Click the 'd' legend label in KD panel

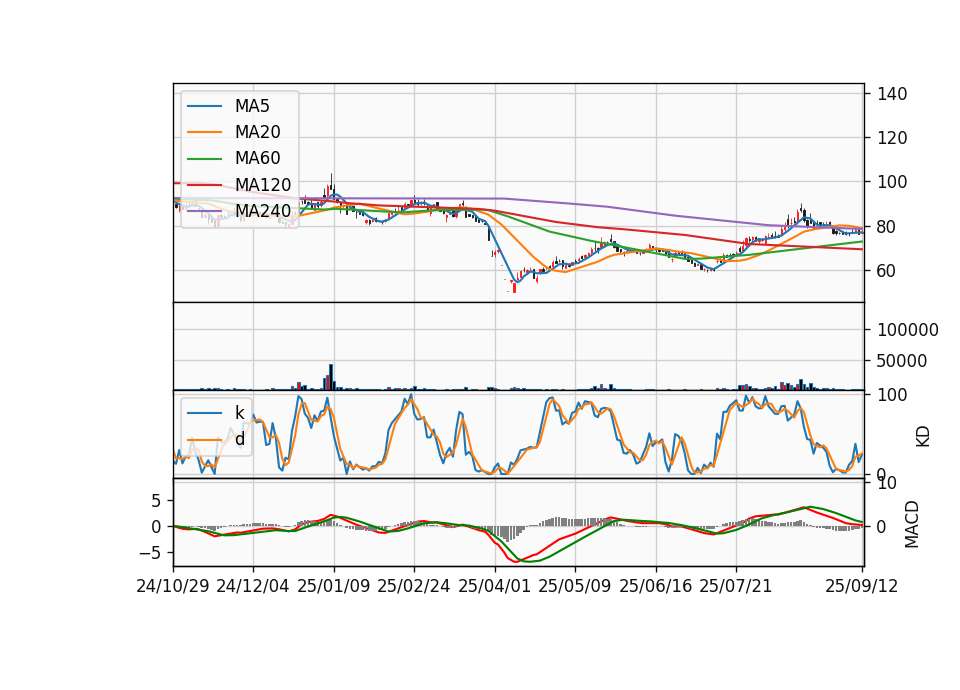click(x=240, y=439)
